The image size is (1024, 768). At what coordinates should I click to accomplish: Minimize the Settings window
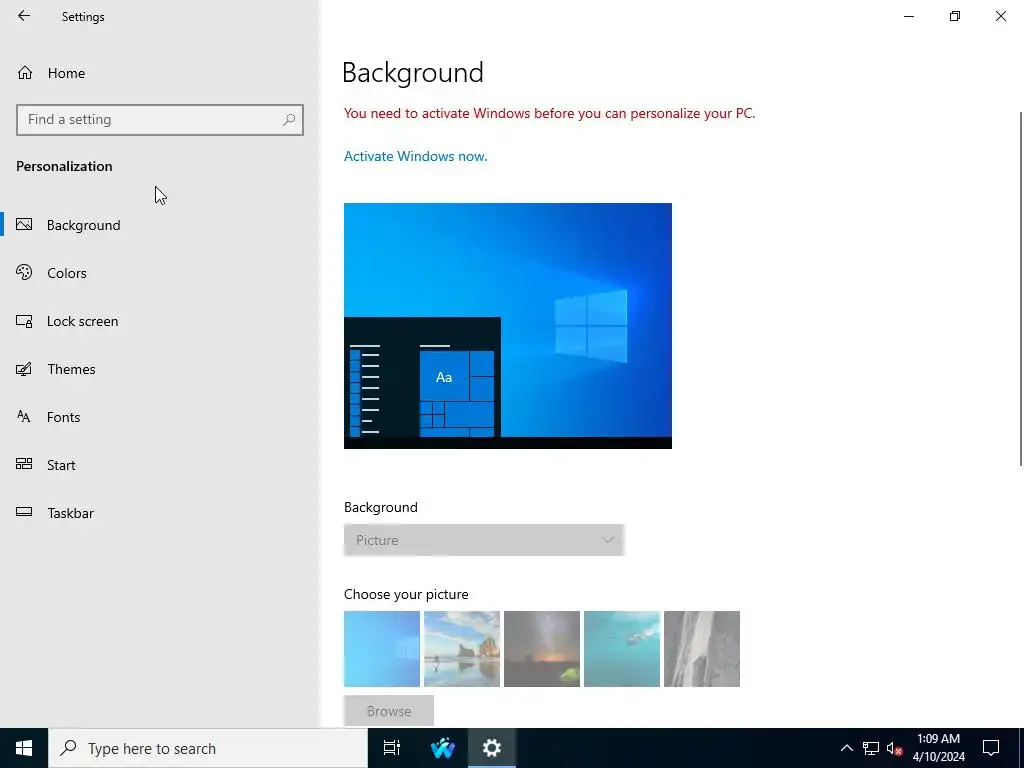tap(908, 16)
